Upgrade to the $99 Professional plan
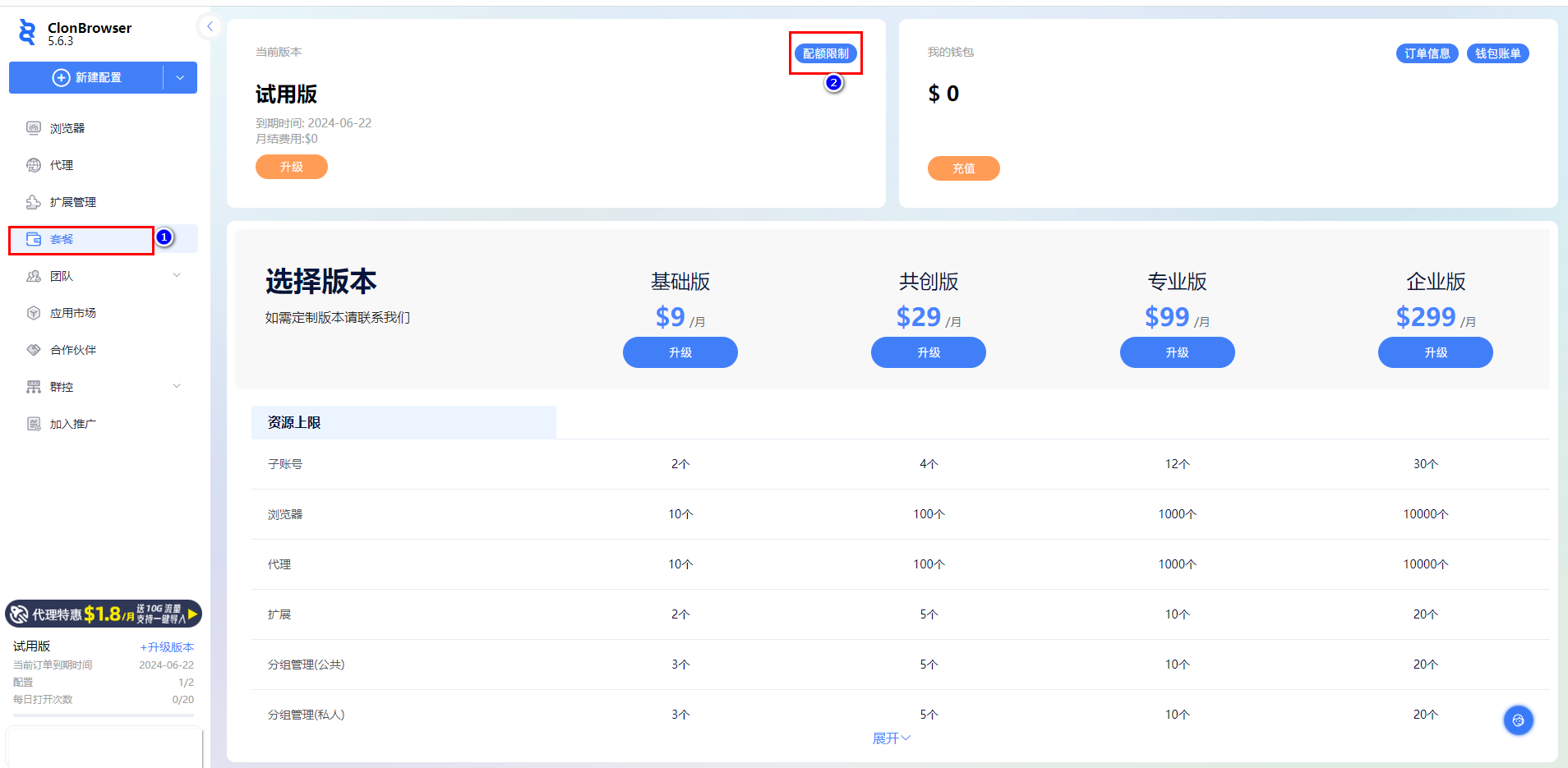This screenshot has width=1568, height=768. pos(1177,352)
